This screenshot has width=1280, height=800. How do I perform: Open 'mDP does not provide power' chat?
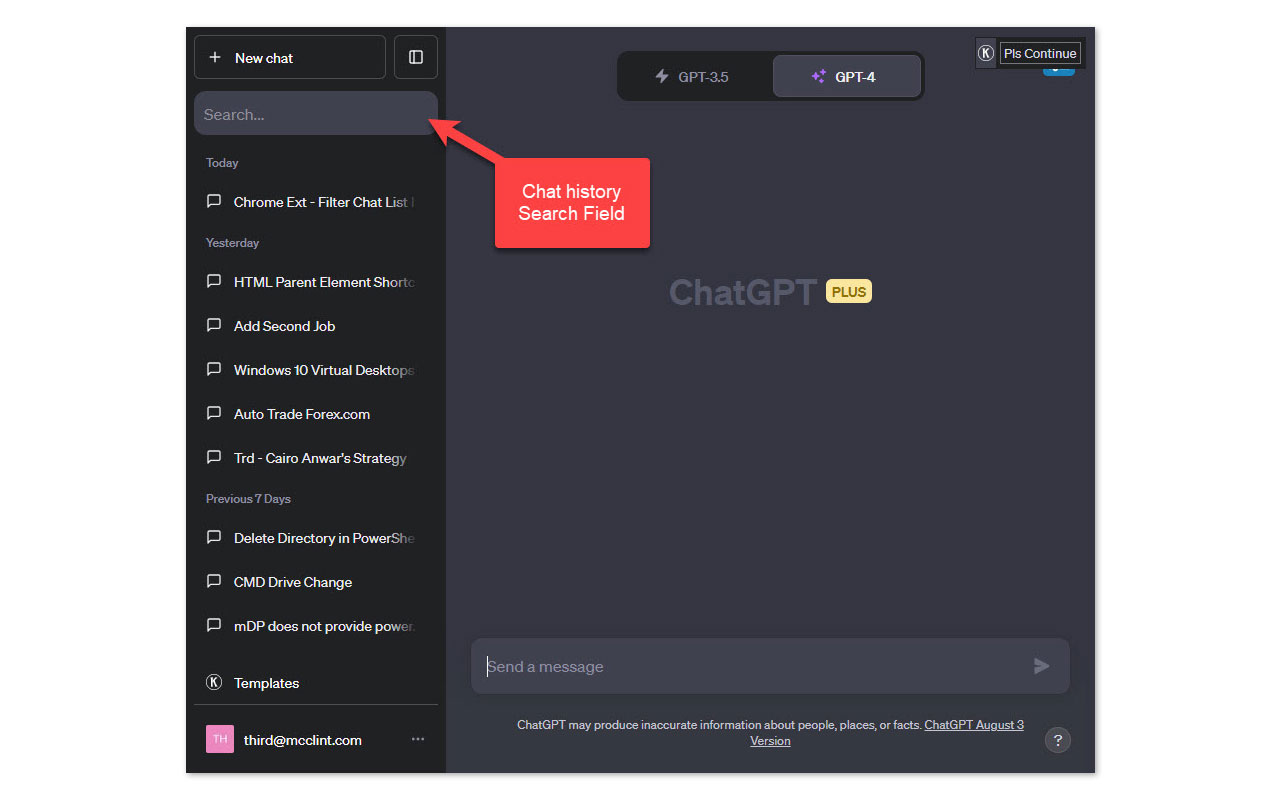point(316,626)
